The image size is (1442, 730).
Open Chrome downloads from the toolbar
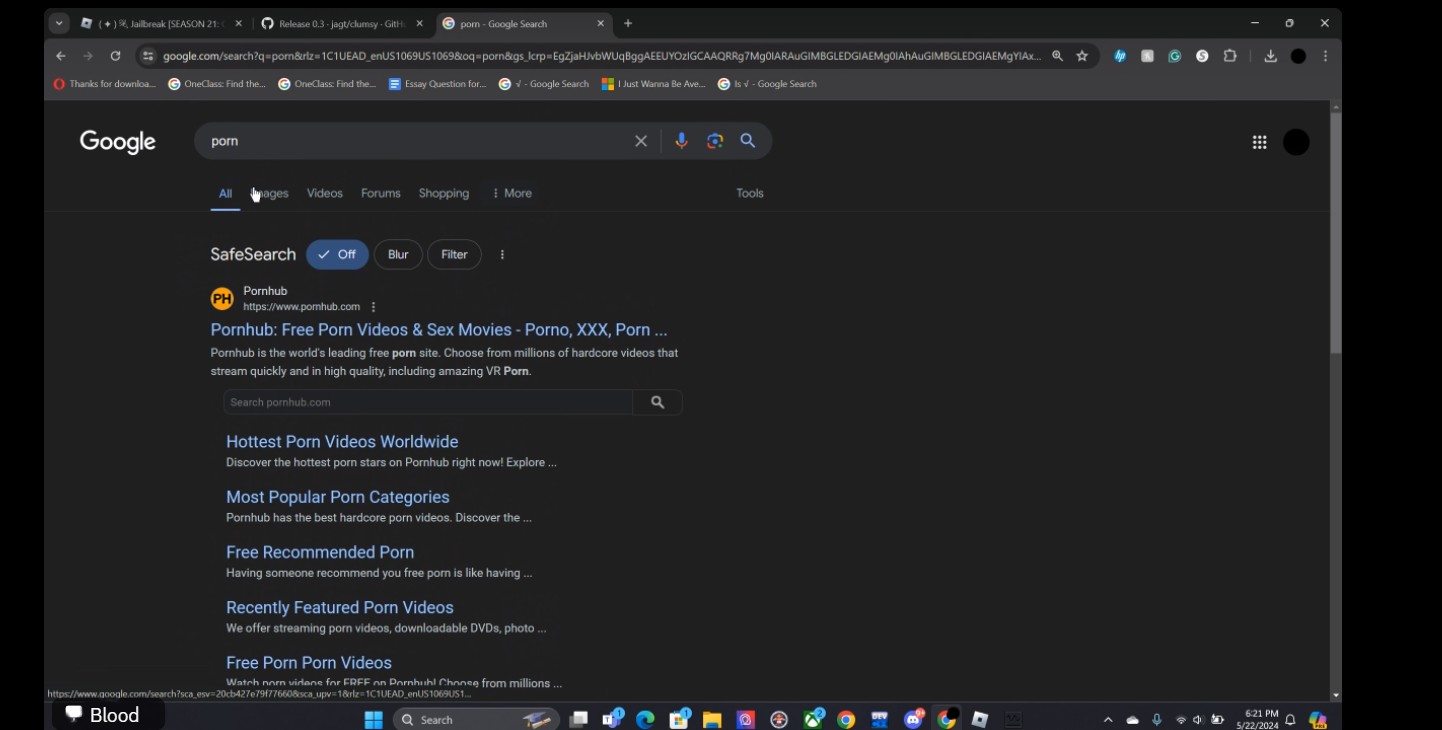pyautogui.click(x=1270, y=56)
